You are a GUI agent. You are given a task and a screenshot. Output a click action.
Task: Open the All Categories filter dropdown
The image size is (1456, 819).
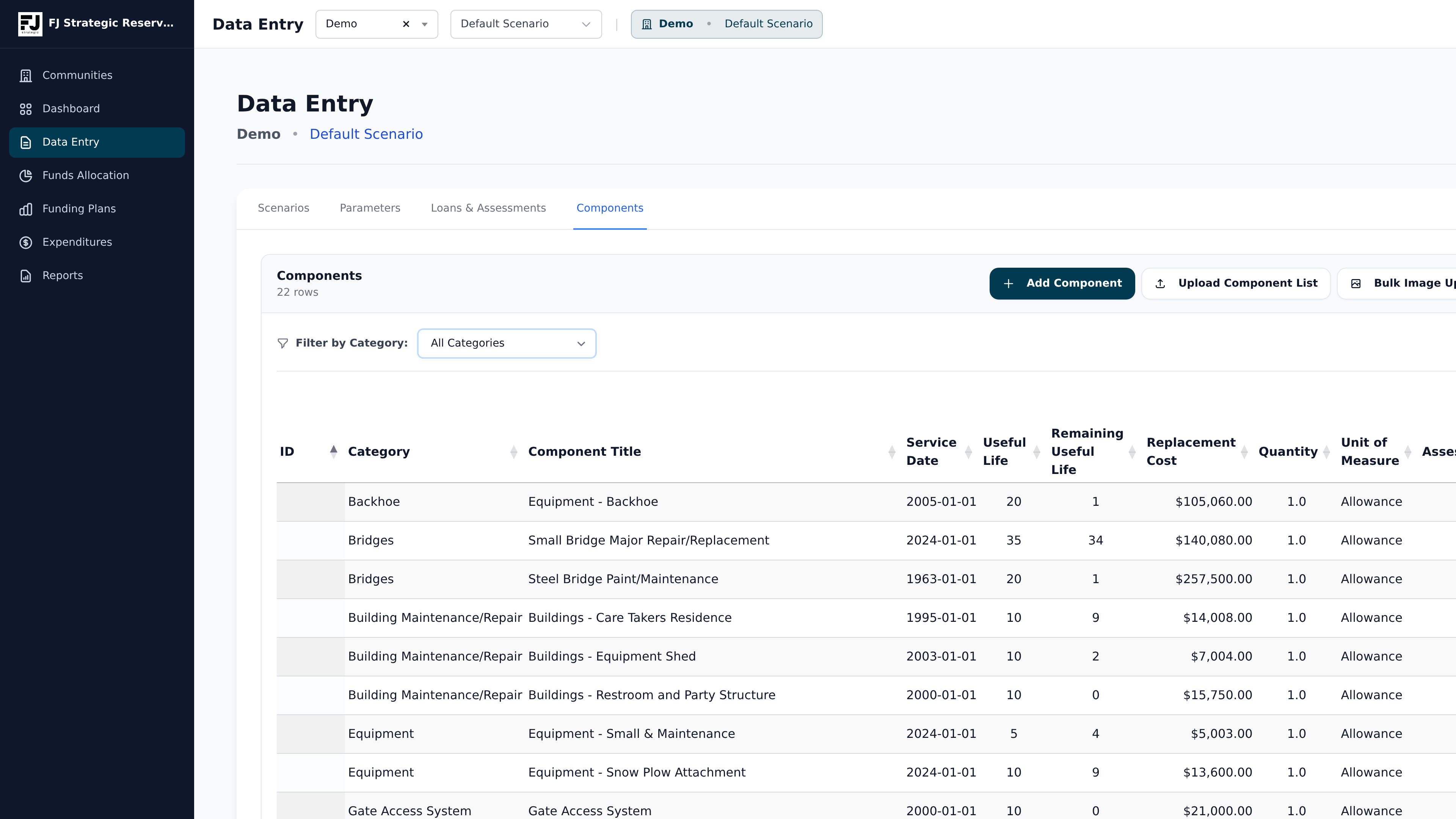(x=507, y=343)
